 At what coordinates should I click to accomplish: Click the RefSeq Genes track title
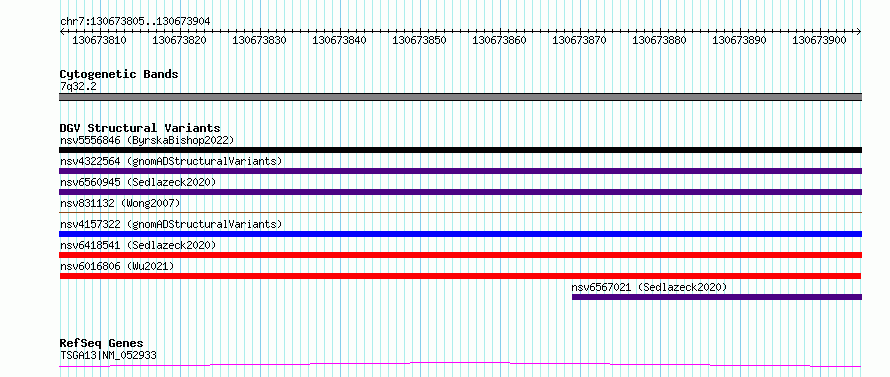coord(101,344)
